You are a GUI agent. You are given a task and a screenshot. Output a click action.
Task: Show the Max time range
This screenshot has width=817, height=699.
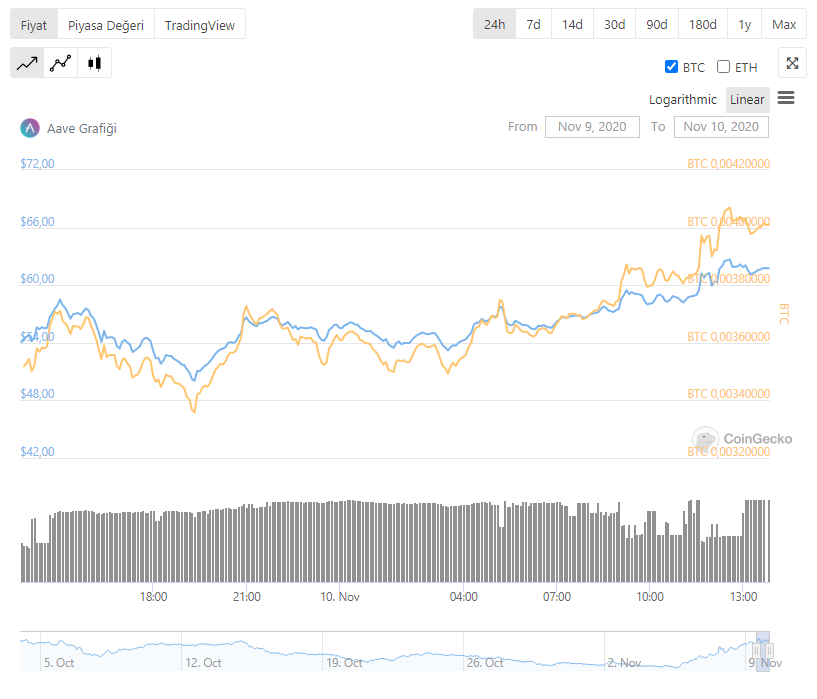[784, 24]
